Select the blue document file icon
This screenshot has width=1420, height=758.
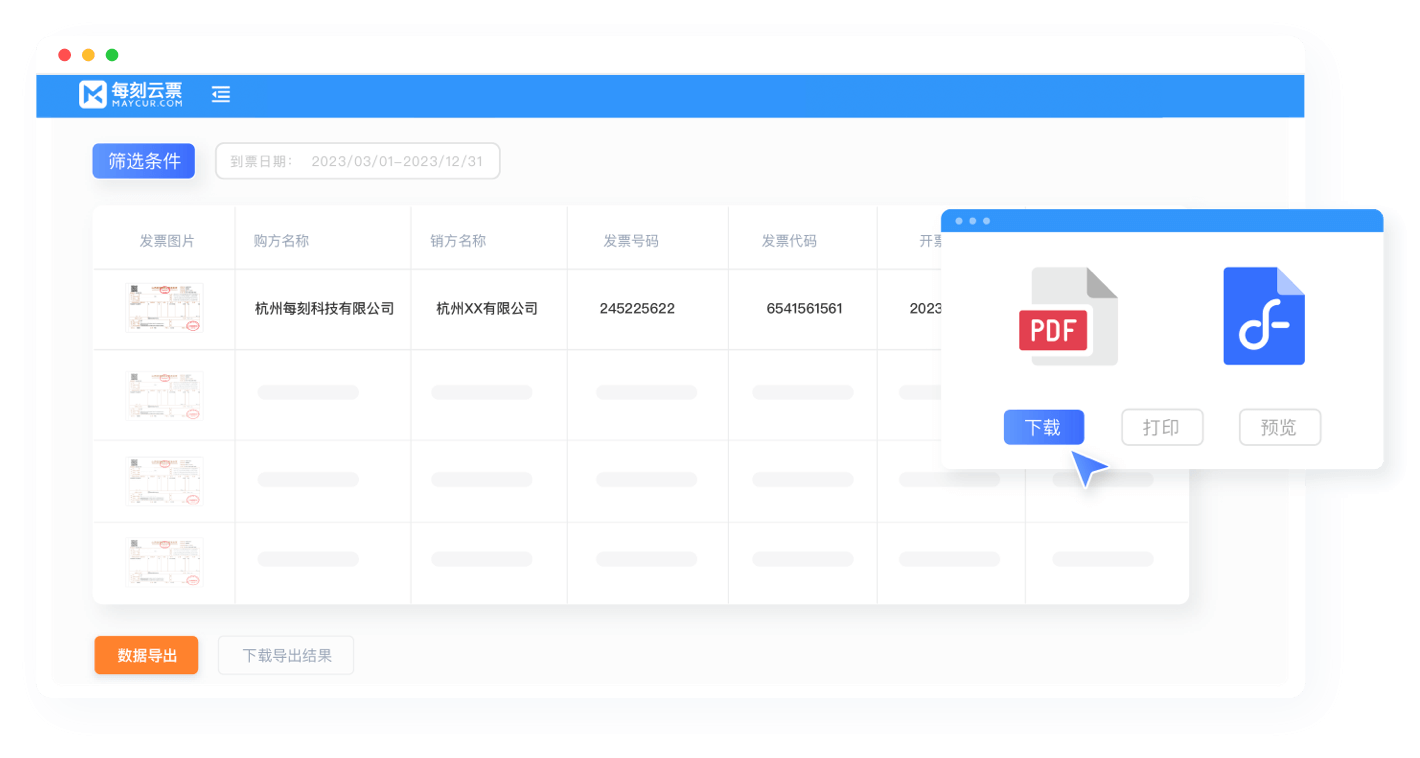(1263, 316)
